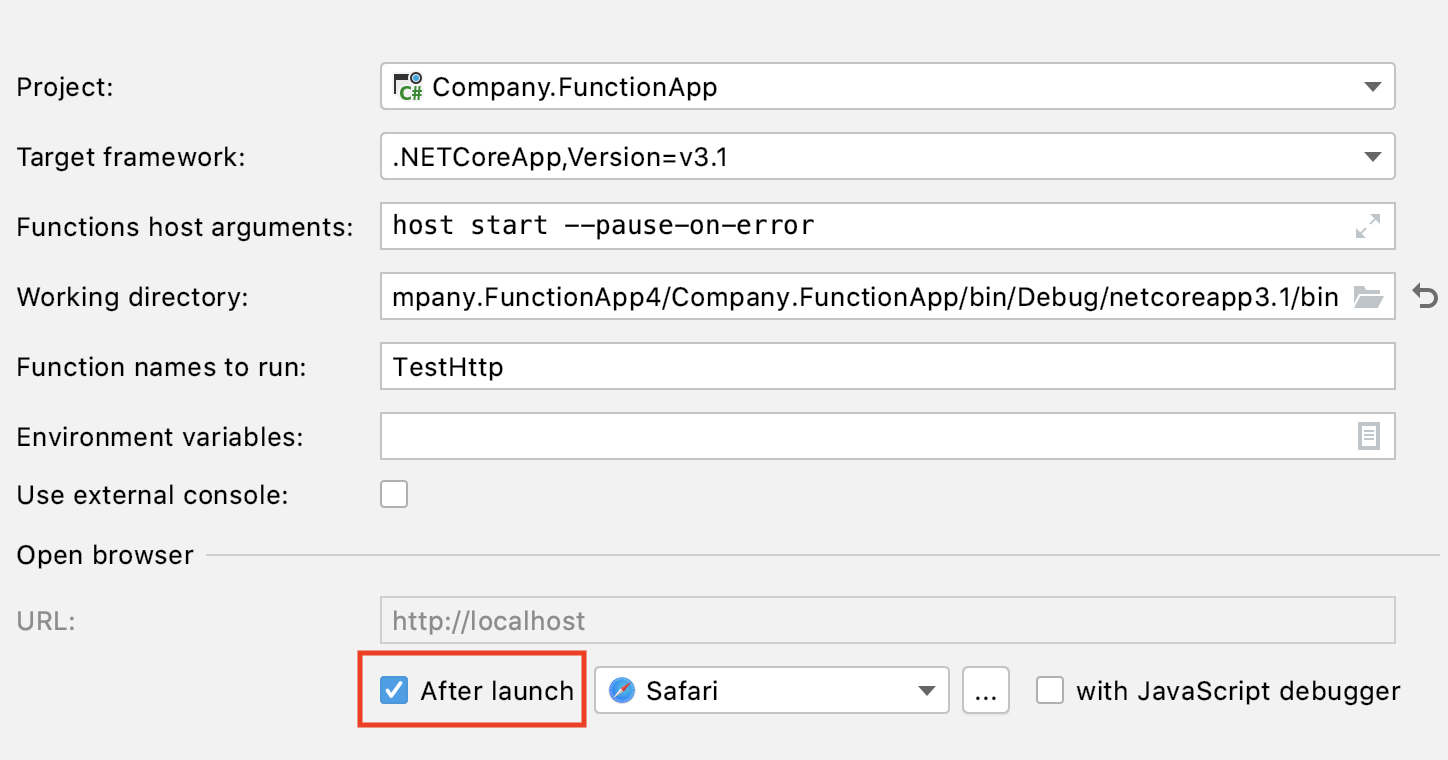Open the Environment variables editor icon
Viewport: 1448px width, 760px height.
coord(1368,436)
